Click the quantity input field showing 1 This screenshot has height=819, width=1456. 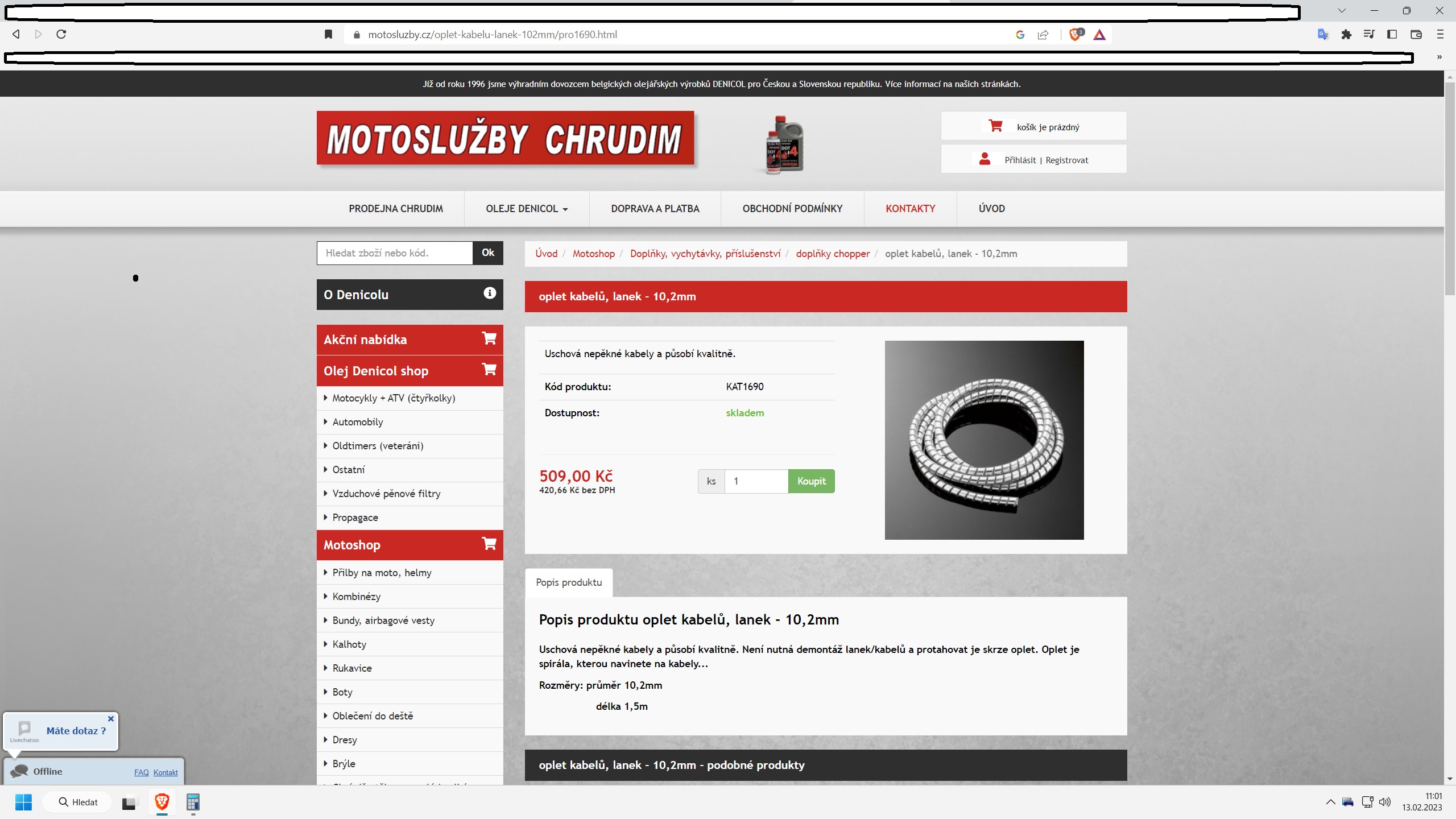pos(756,481)
